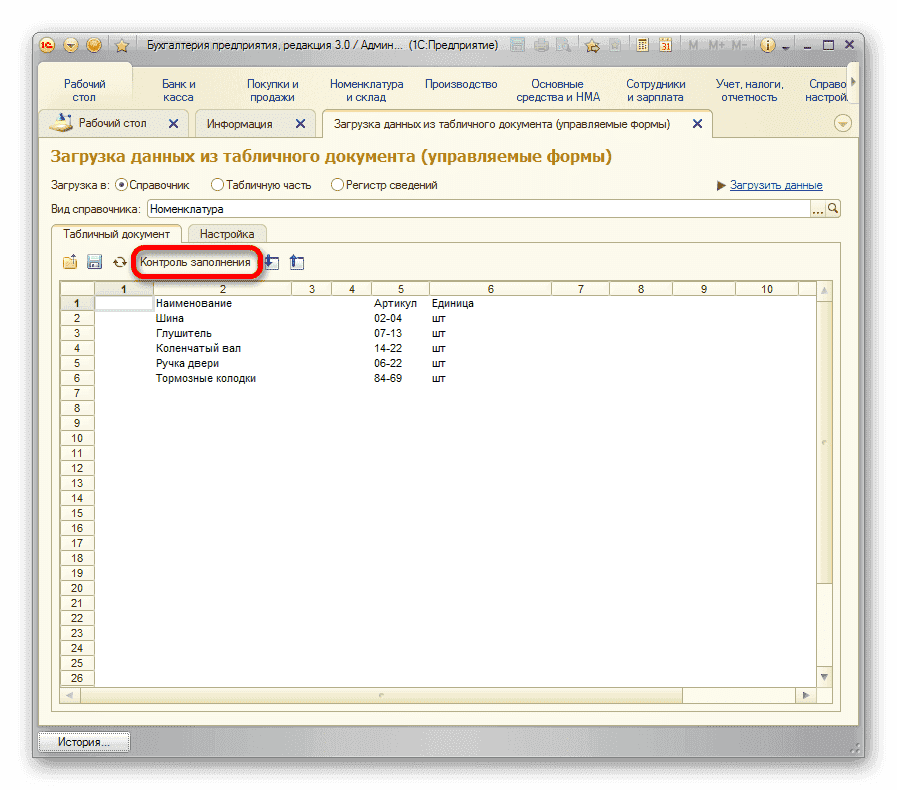Open the calculator in title bar
Screen dimensions: 897x790
[x=642, y=45]
